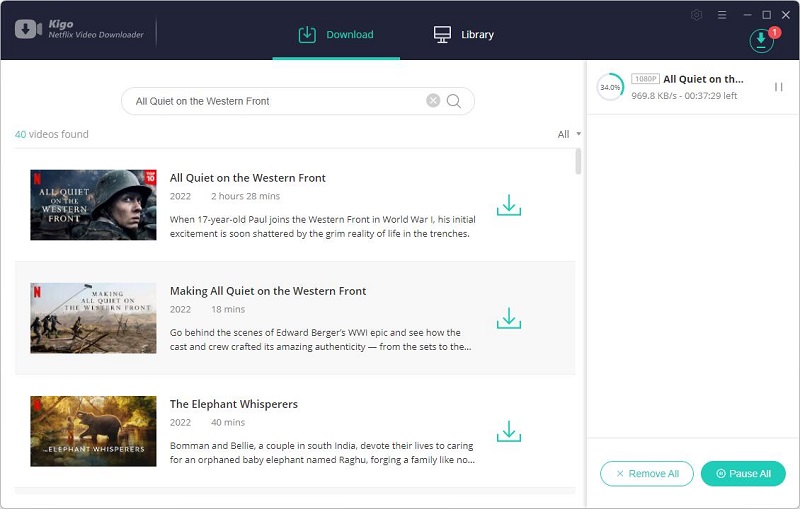Click the description about Edward Berger's WWI epic
This screenshot has width=800, height=509.
[320, 340]
